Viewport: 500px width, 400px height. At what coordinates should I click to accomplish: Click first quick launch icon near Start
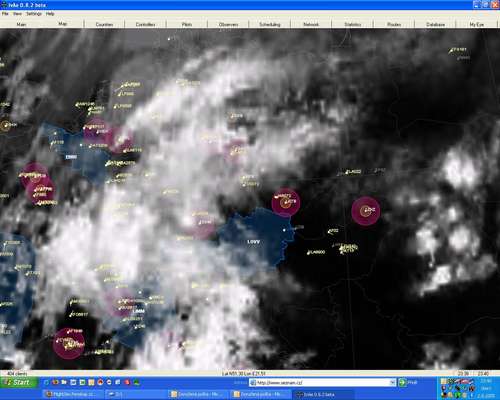tap(47, 382)
